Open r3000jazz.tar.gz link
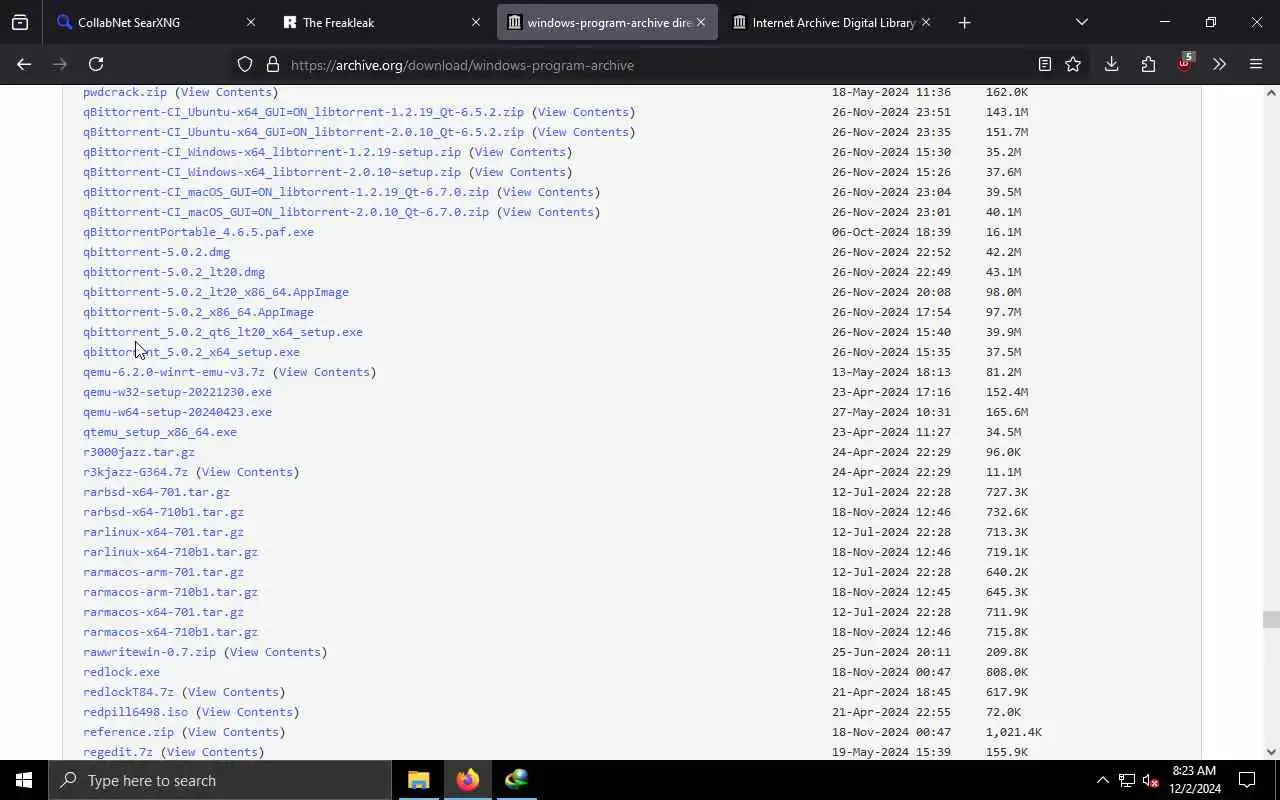 point(139,452)
